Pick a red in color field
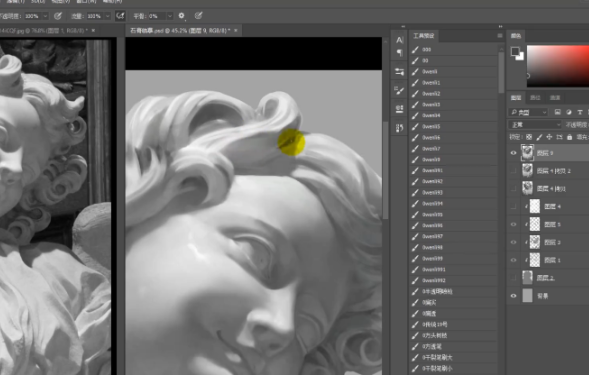 pyautogui.click(x=558, y=66)
